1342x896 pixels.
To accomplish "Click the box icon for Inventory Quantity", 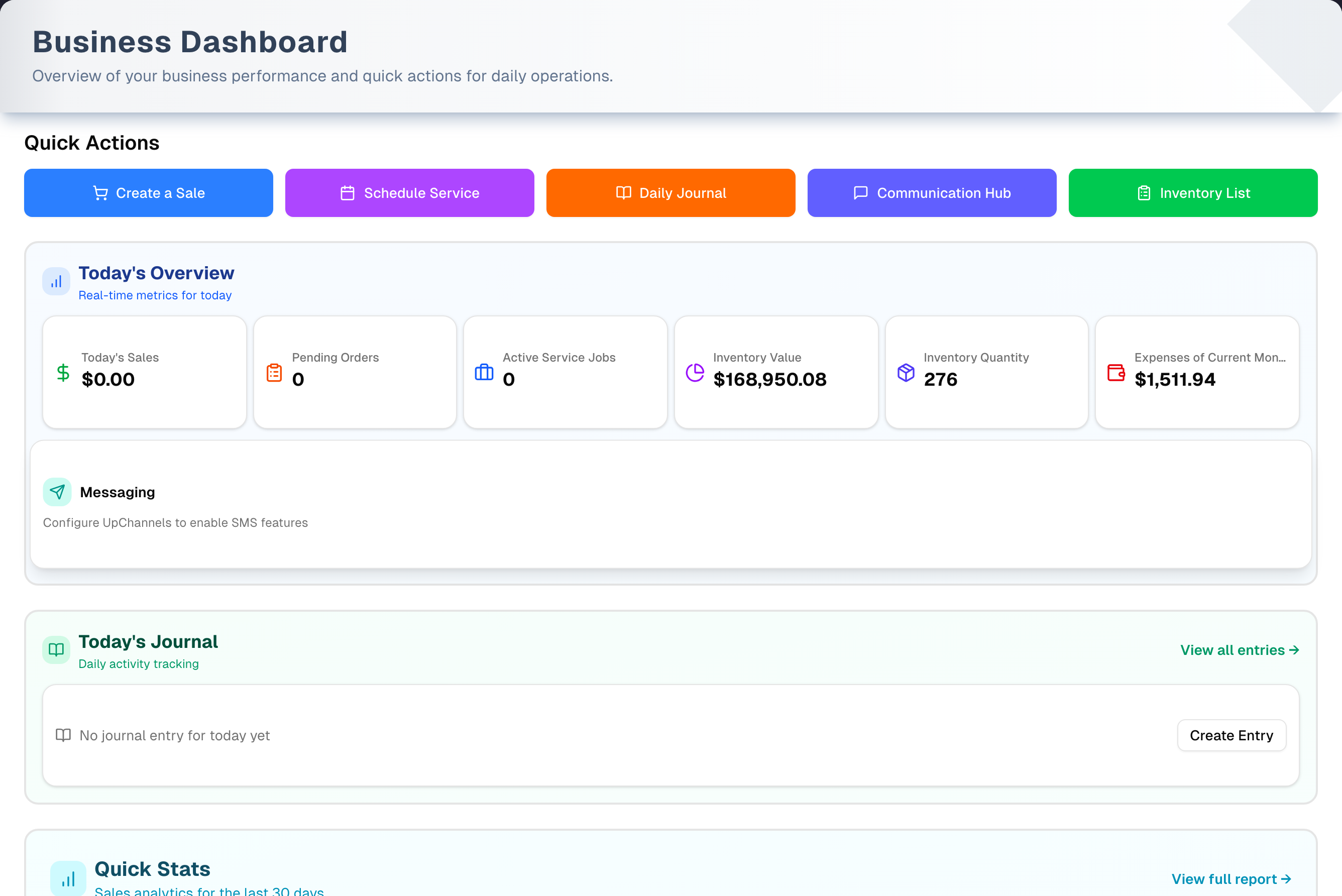I will [x=906, y=373].
